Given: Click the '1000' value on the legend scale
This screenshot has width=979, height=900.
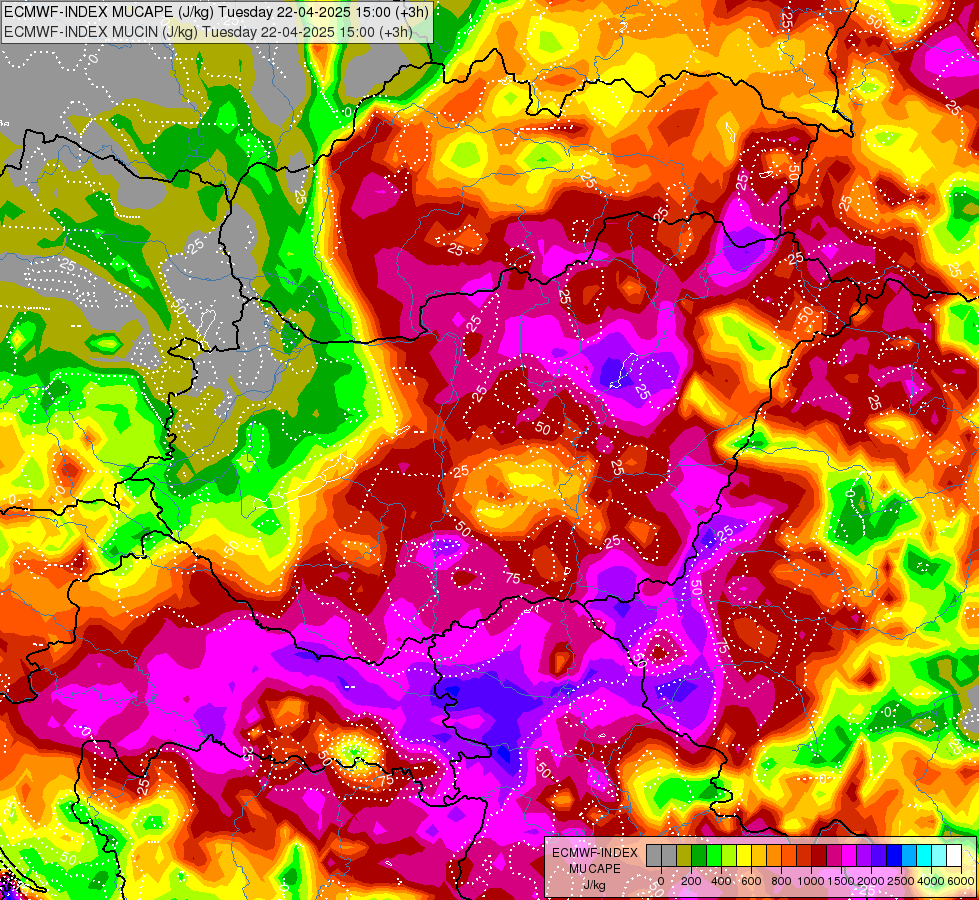Looking at the screenshot, I should pos(811,881).
